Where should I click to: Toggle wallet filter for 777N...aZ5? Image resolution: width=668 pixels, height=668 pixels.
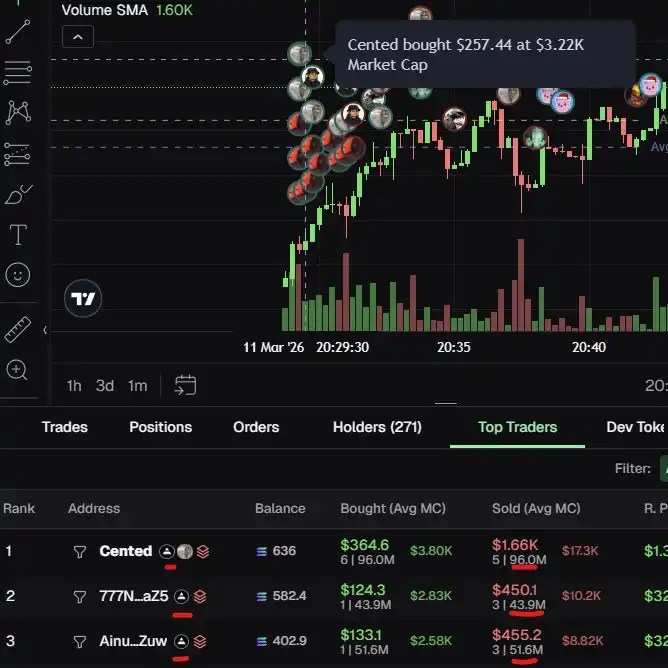point(80,596)
